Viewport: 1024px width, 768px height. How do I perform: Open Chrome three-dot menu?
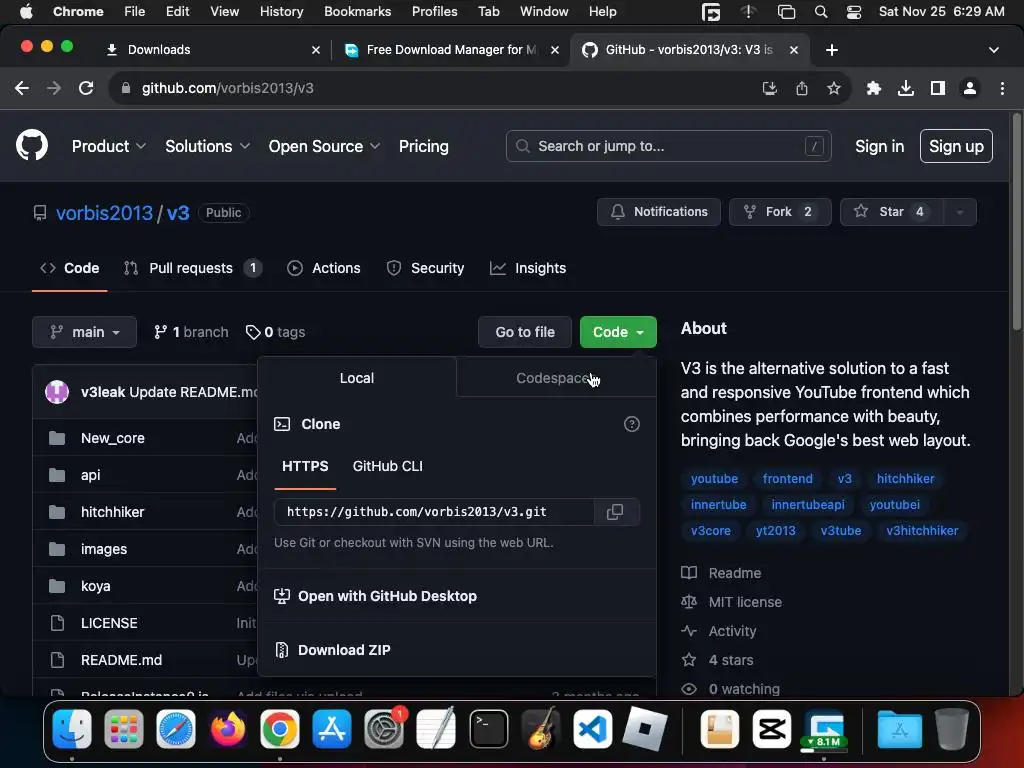(1002, 88)
